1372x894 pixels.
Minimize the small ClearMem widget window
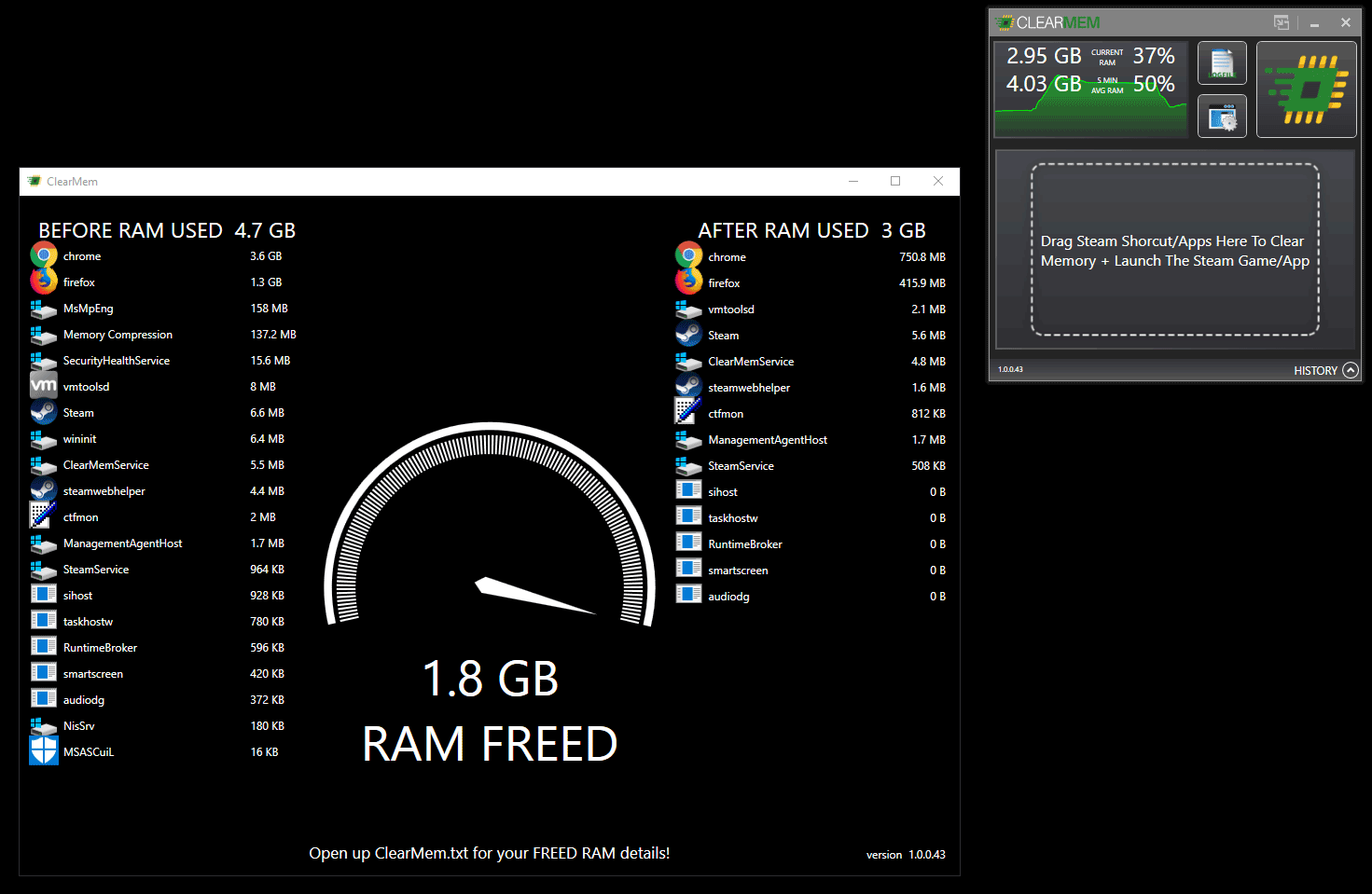click(x=1314, y=23)
